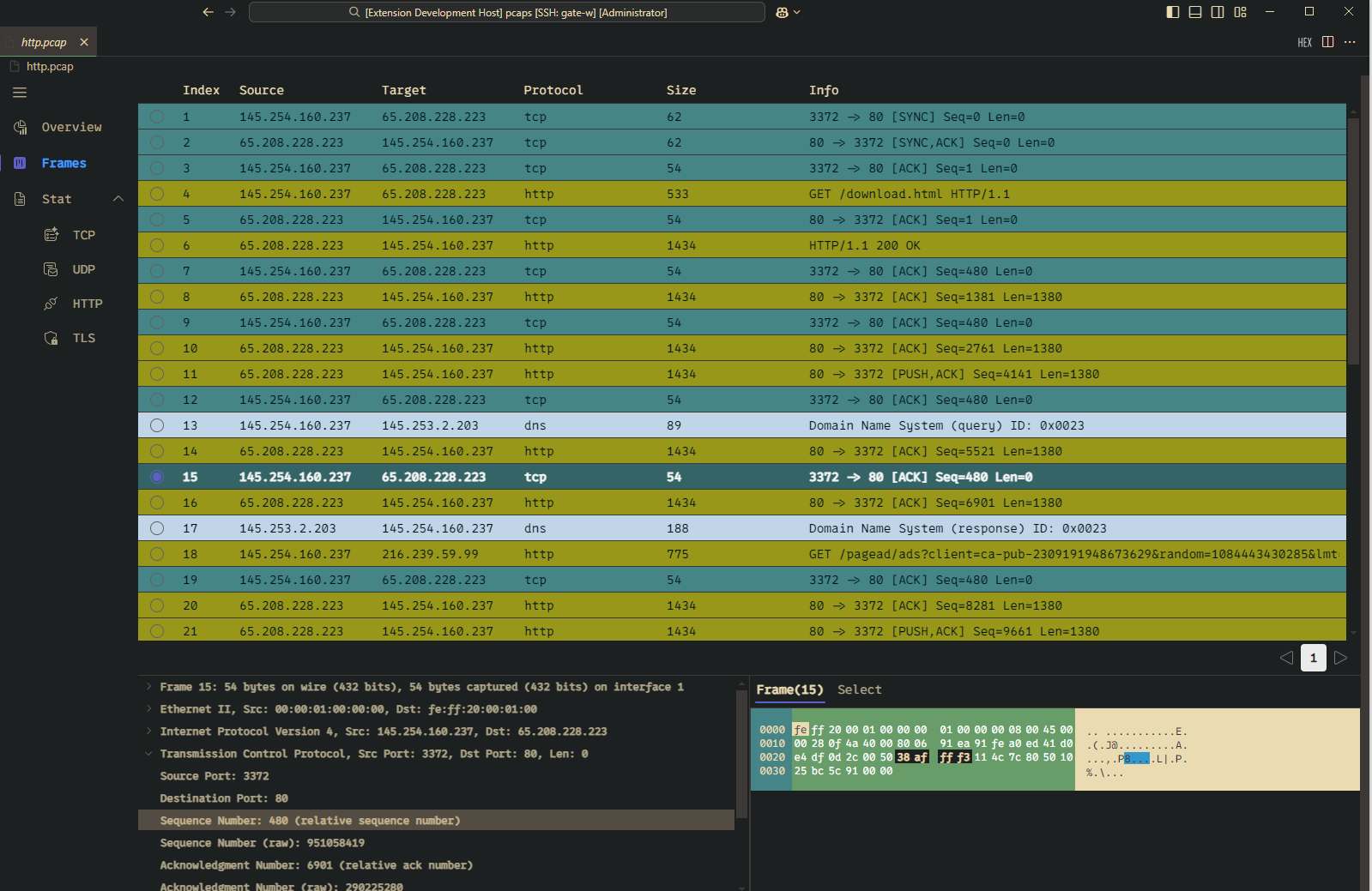
Task: Click the command center search field
Action: click(x=507, y=12)
